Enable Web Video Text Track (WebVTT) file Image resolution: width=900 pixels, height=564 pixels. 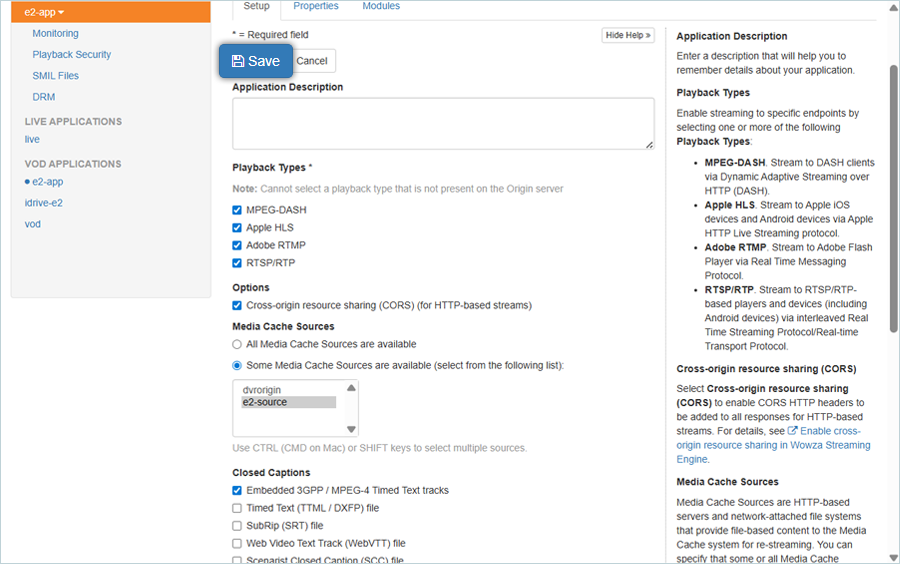(237, 543)
